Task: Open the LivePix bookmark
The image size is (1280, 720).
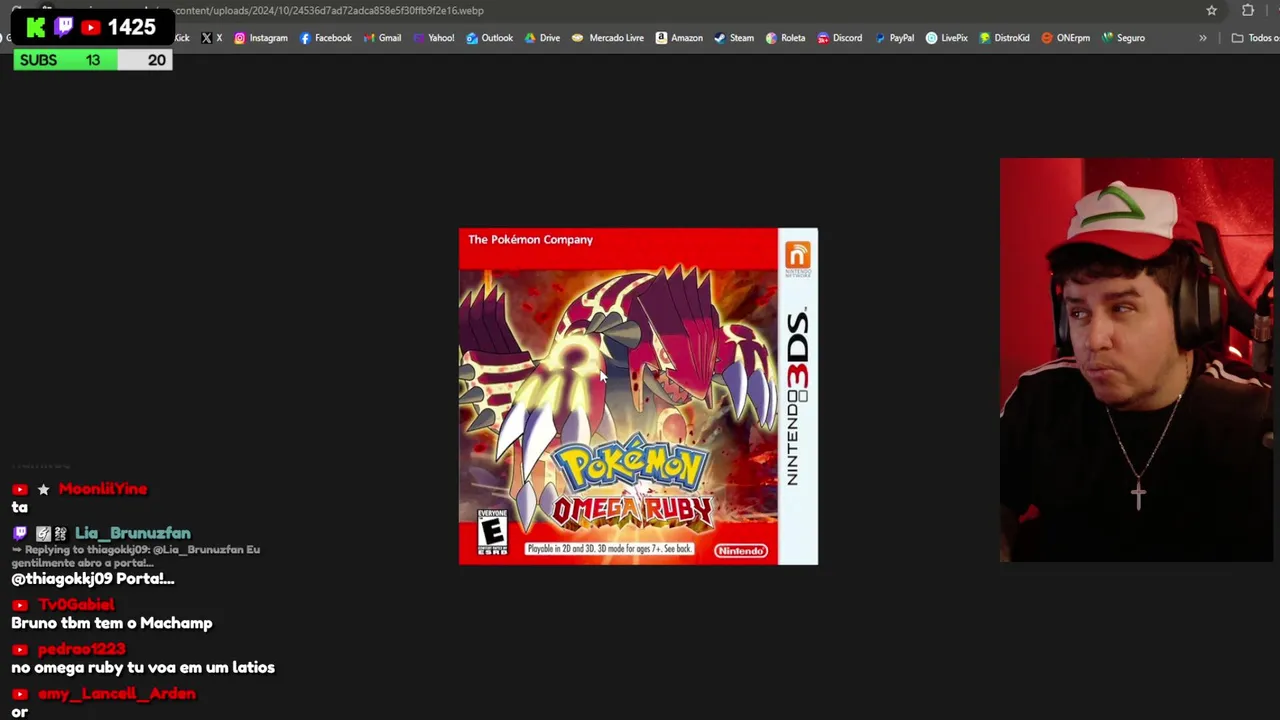Action: (946, 38)
